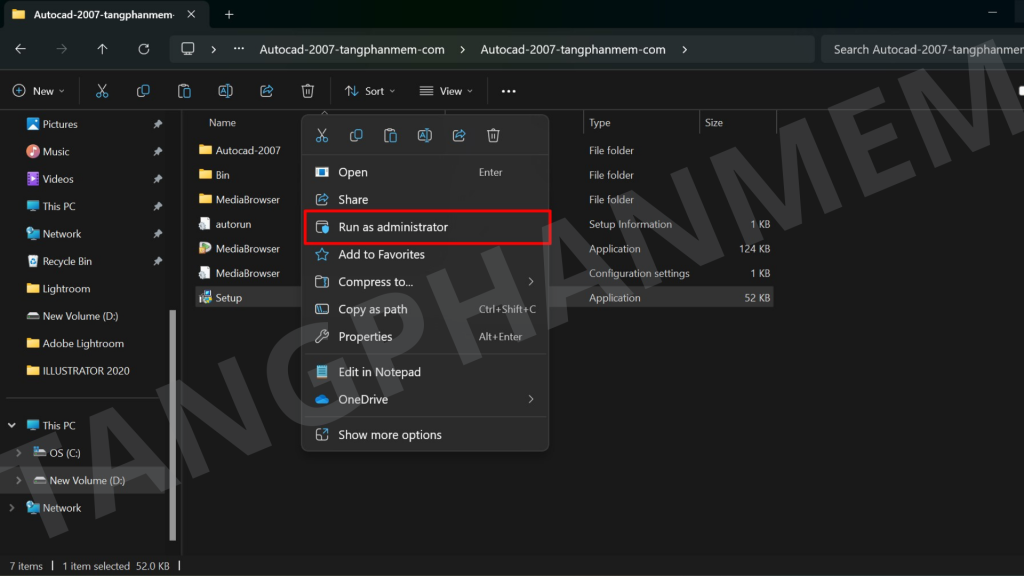Image resolution: width=1024 pixels, height=576 pixels.
Task: Click the Rename icon in context menu
Action: (425, 136)
